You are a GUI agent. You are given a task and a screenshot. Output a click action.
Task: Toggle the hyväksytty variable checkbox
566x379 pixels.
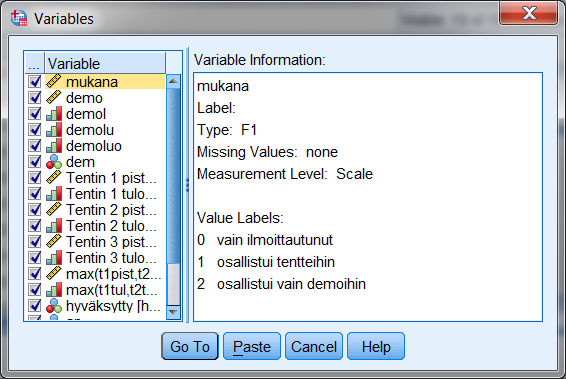point(35,305)
